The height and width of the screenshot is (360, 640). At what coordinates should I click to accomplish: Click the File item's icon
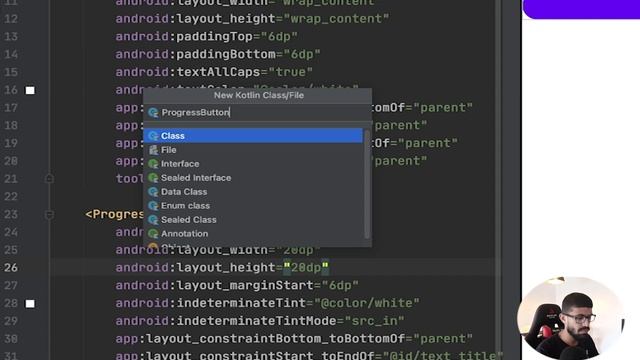[x=153, y=150]
